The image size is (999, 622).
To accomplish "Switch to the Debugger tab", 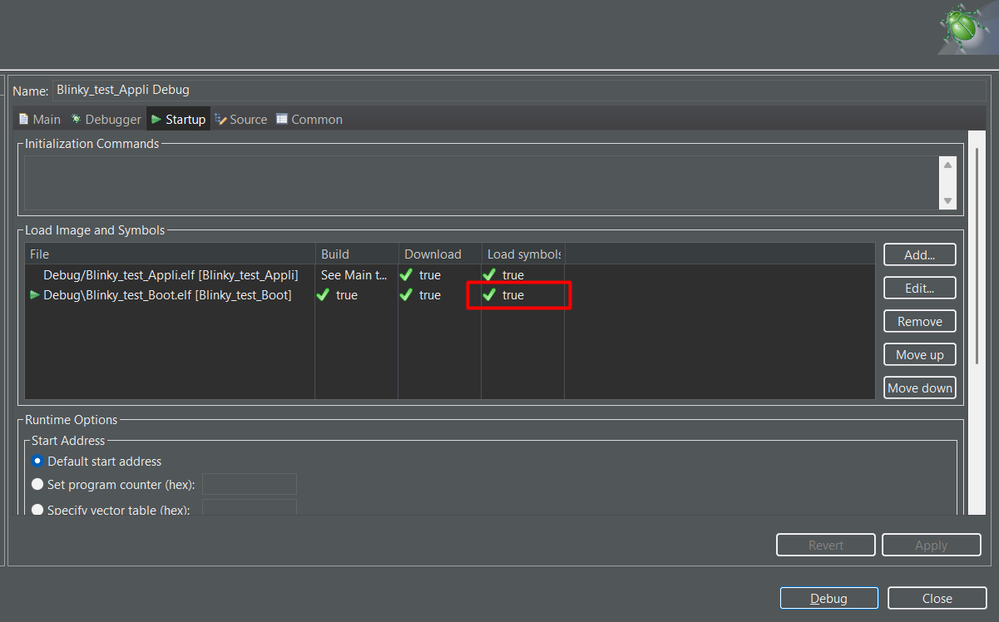I will 106,119.
